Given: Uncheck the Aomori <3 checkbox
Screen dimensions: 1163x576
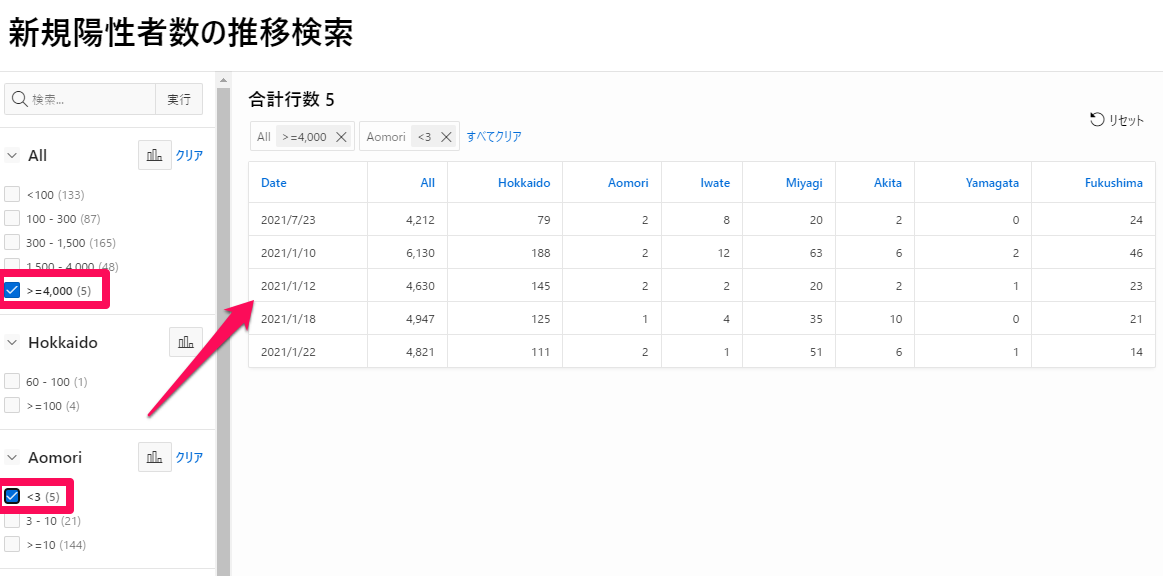Looking at the screenshot, I should (12, 496).
